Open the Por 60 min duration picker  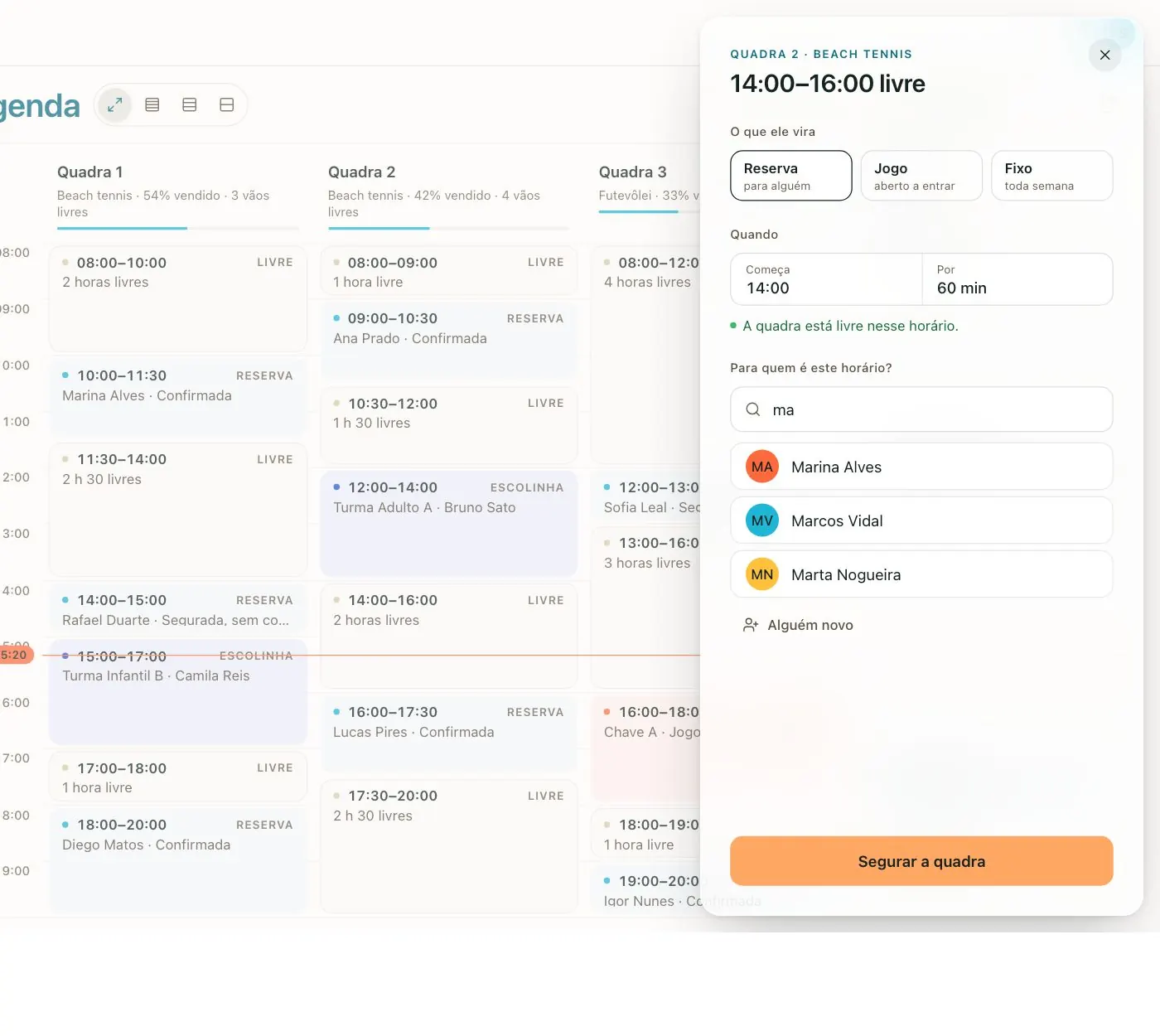coord(1017,279)
